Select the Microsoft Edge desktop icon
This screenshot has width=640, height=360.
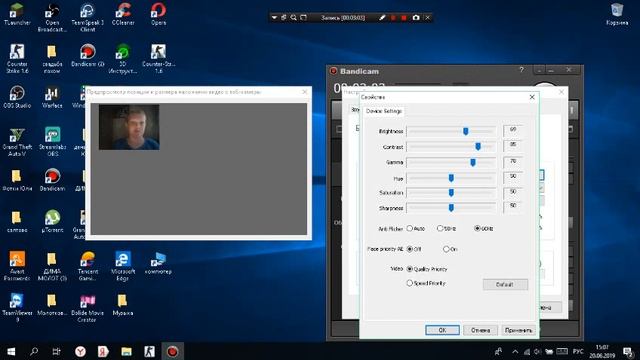(123, 266)
